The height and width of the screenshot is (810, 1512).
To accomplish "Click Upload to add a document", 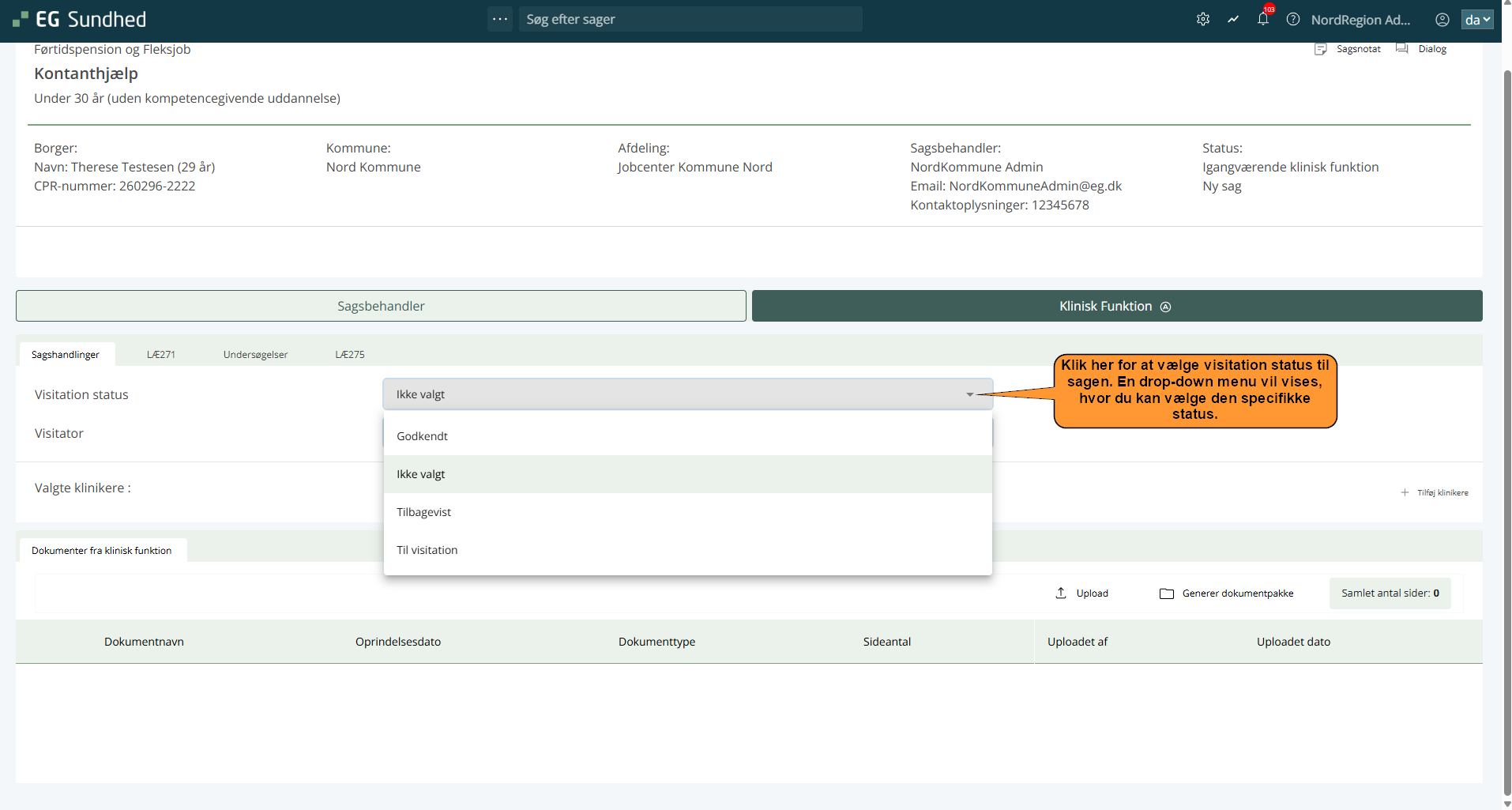I will tap(1082, 593).
